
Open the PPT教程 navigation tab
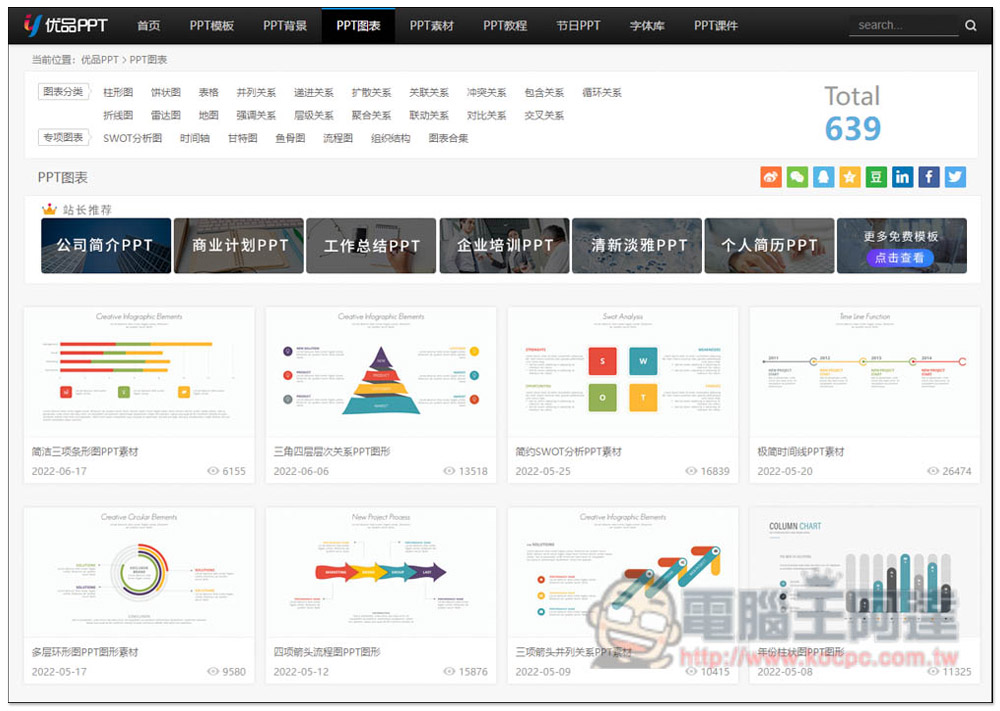click(x=505, y=26)
